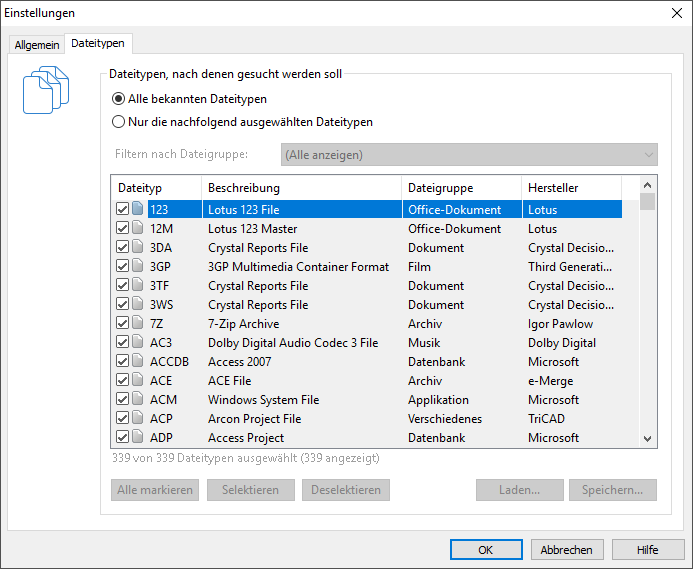The width and height of the screenshot is (693, 569).
Task: Select the Dateitypen tab
Action: tap(97, 44)
